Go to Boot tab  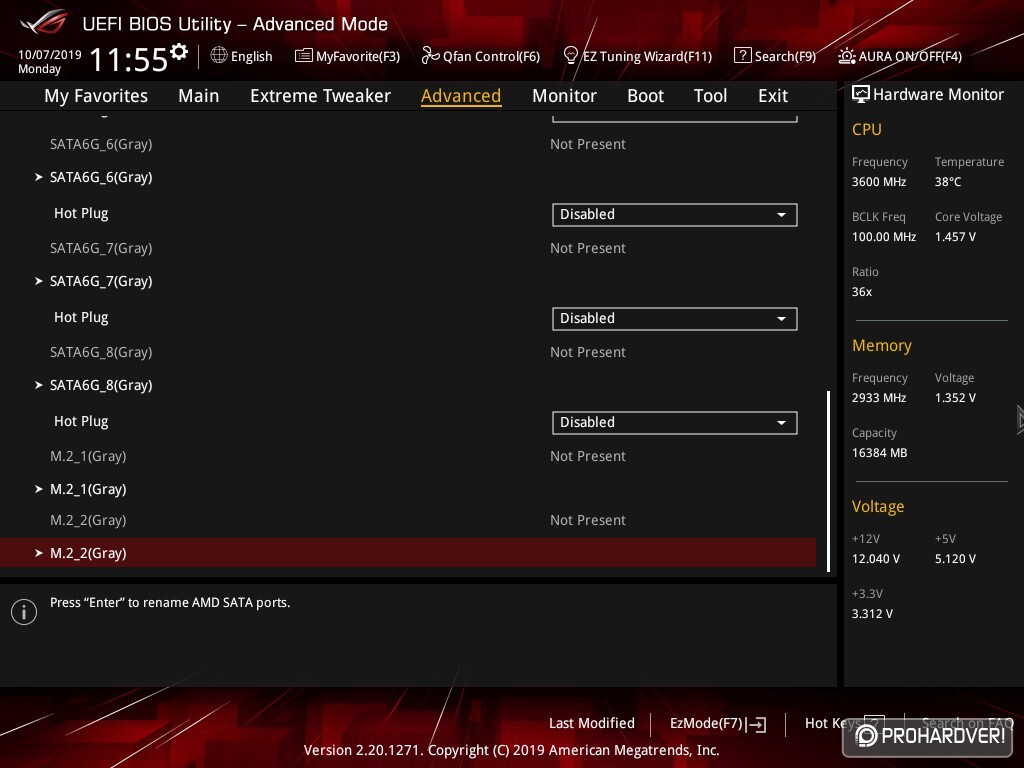[x=645, y=96]
